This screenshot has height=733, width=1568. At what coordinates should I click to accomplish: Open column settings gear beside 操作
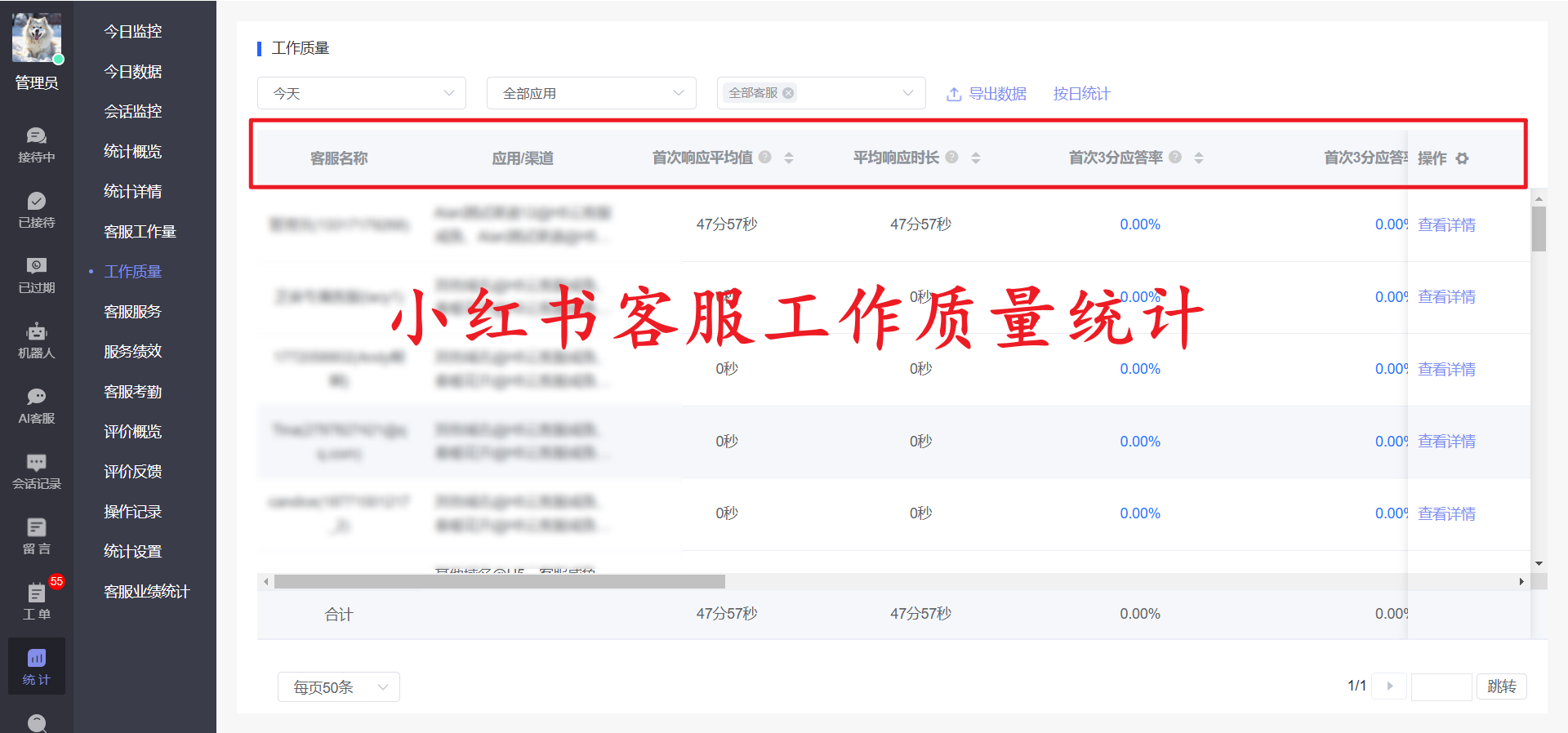[1463, 158]
